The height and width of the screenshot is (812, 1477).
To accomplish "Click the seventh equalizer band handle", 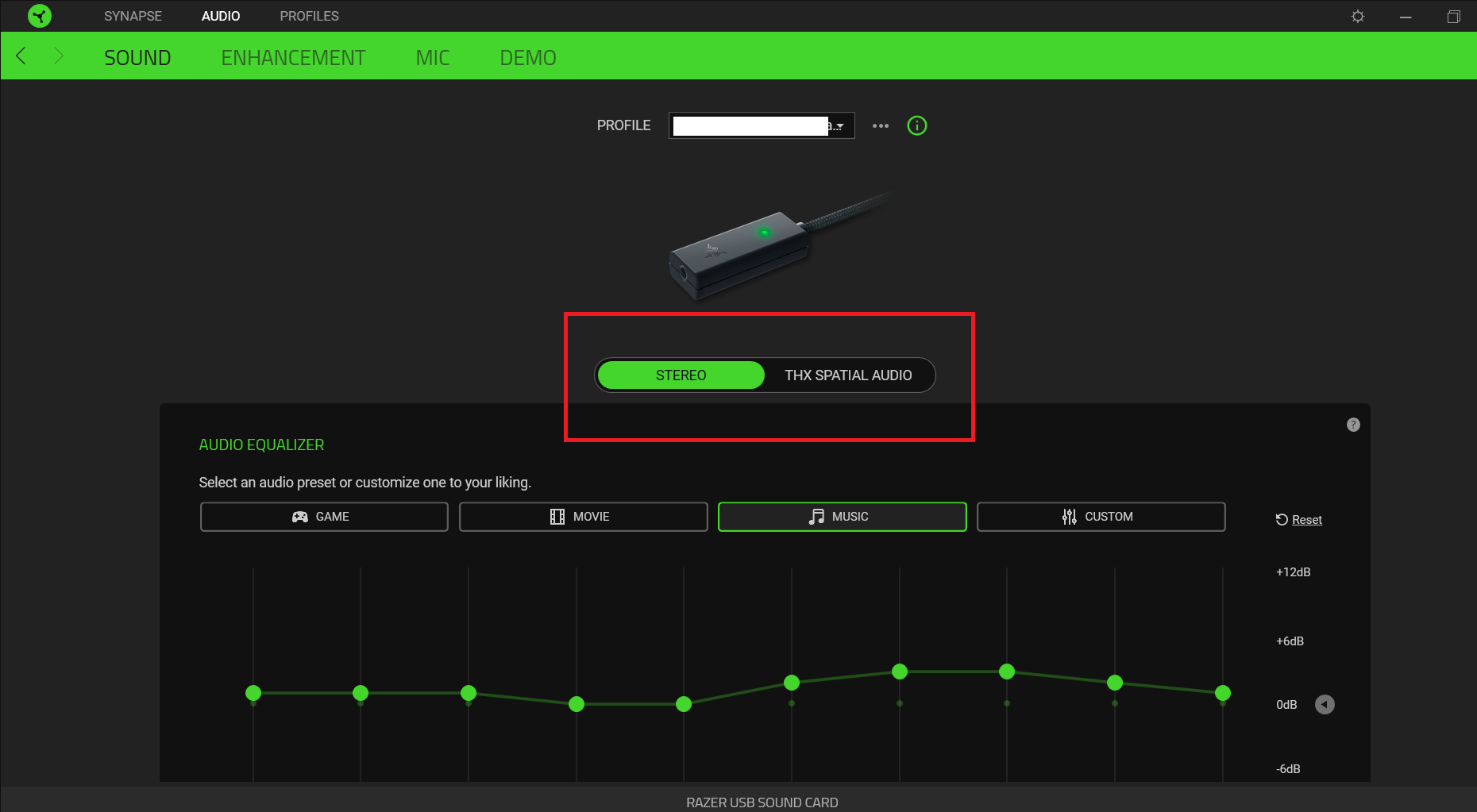I will pyautogui.click(x=900, y=672).
